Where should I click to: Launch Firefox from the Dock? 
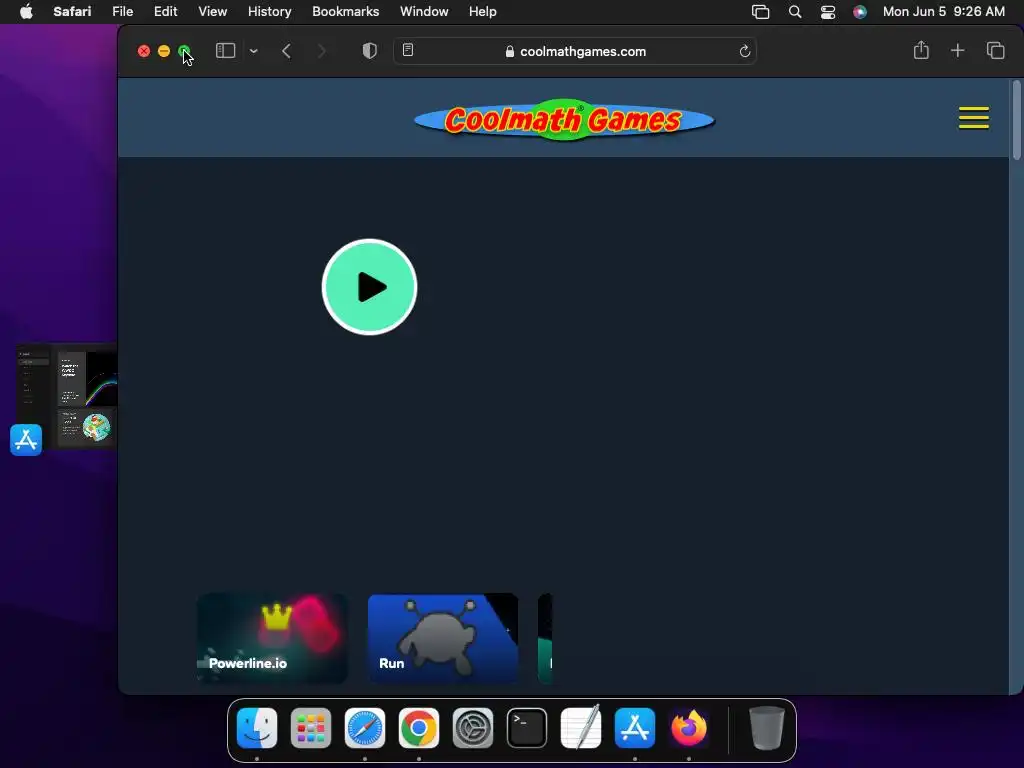coord(689,728)
